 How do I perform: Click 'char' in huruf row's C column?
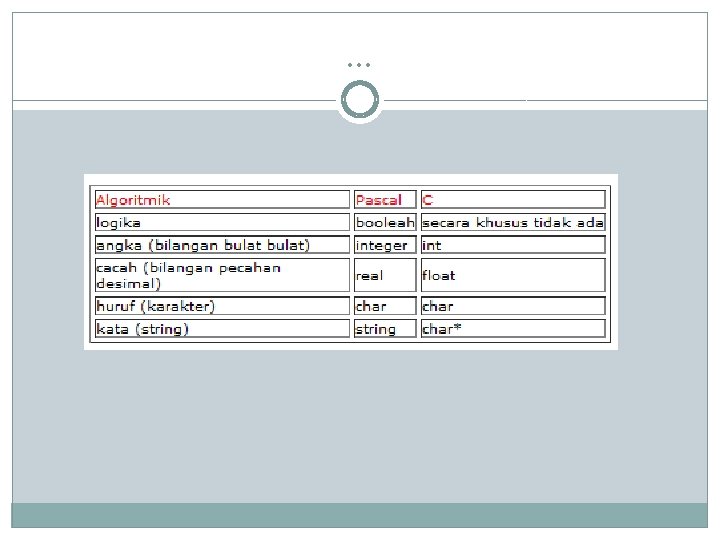coord(513,306)
